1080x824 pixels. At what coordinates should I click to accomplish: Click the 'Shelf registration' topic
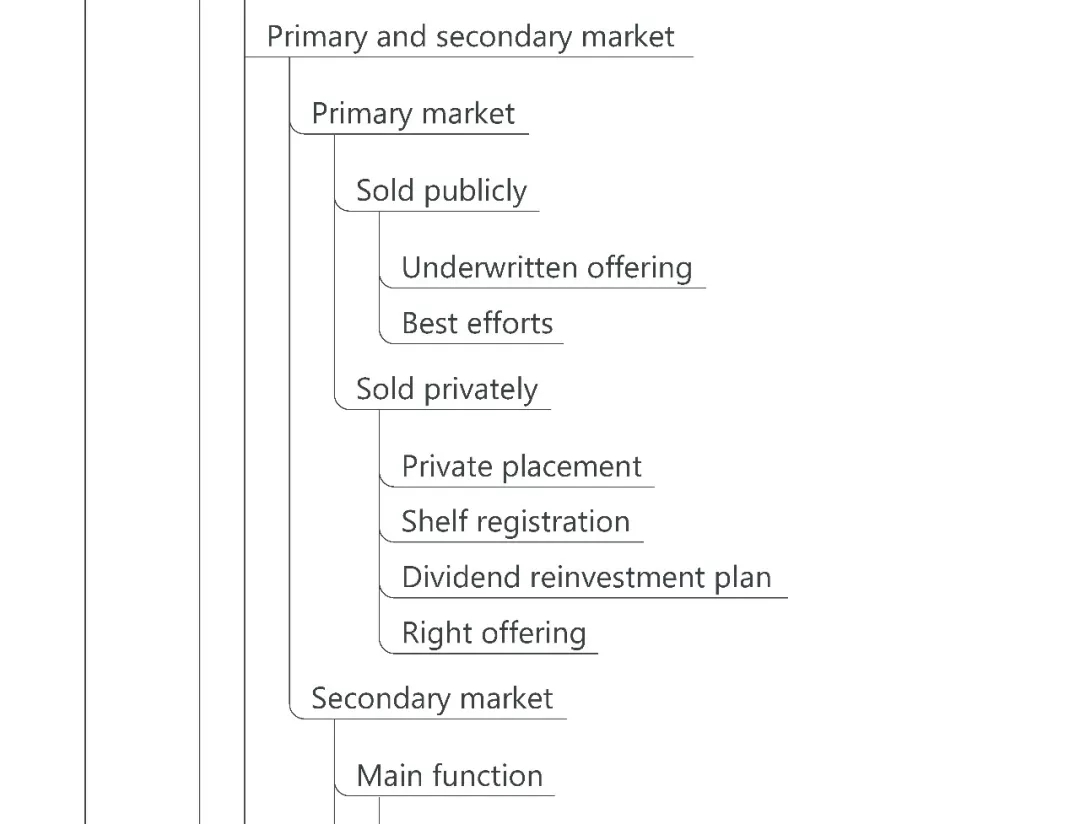515,521
